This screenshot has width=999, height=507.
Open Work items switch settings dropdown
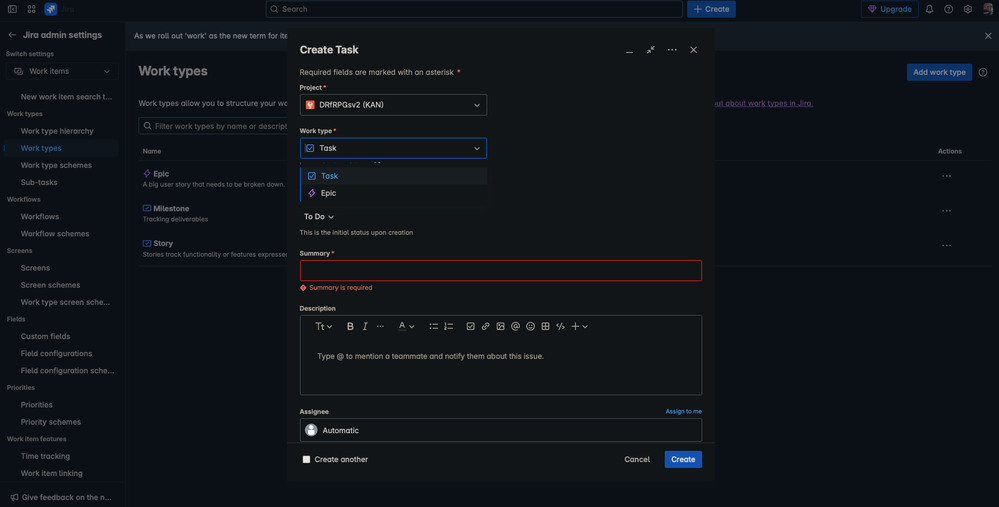pyautogui.click(x=62, y=71)
